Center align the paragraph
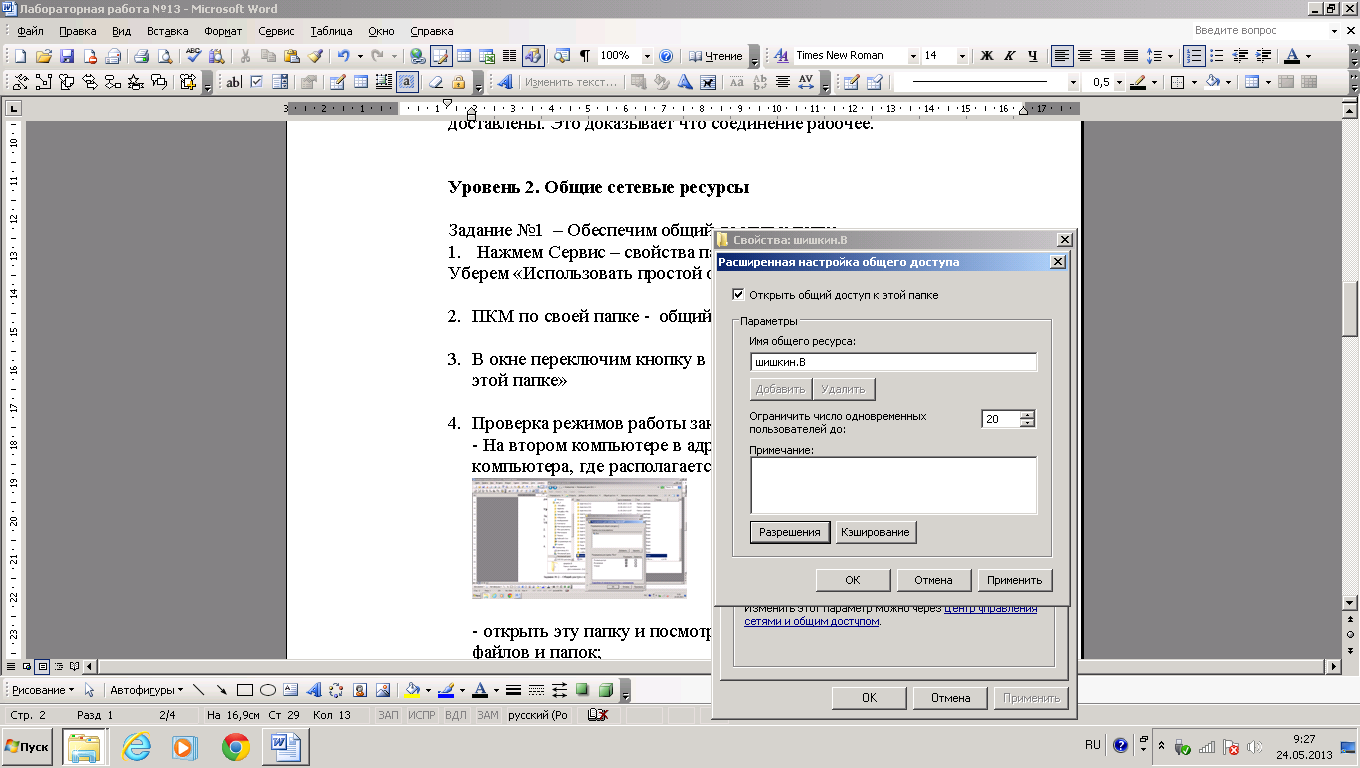The width and height of the screenshot is (1360, 768). [x=1084, y=56]
